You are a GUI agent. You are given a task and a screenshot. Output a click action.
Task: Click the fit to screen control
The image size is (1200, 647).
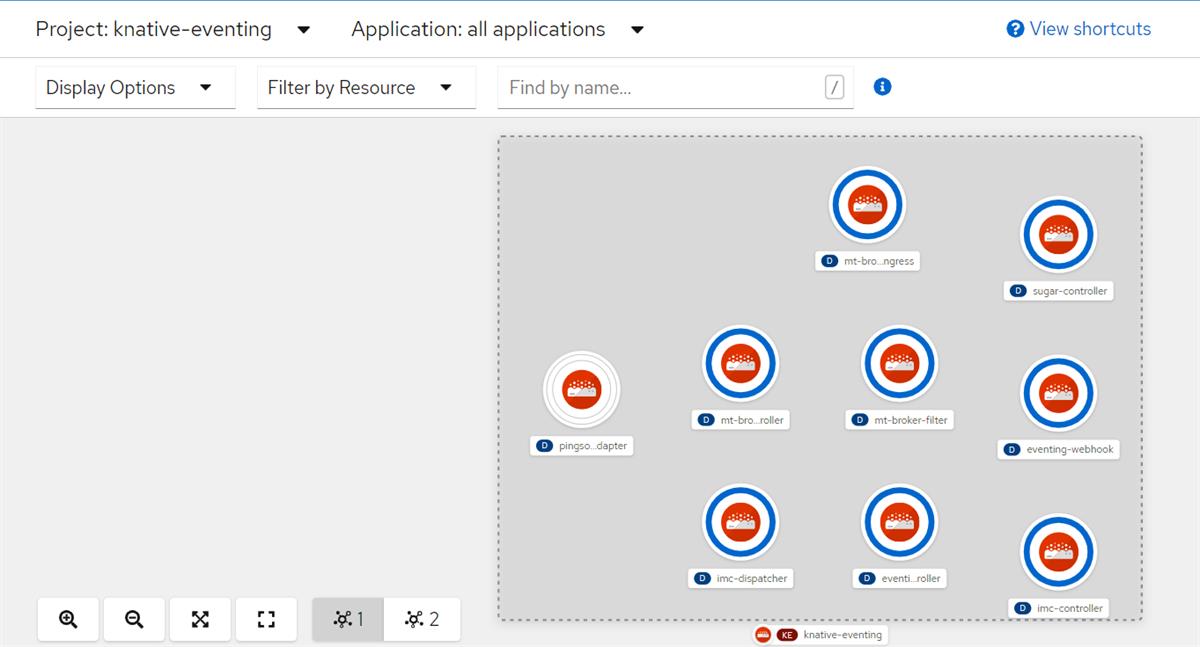pyautogui.click(x=200, y=619)
